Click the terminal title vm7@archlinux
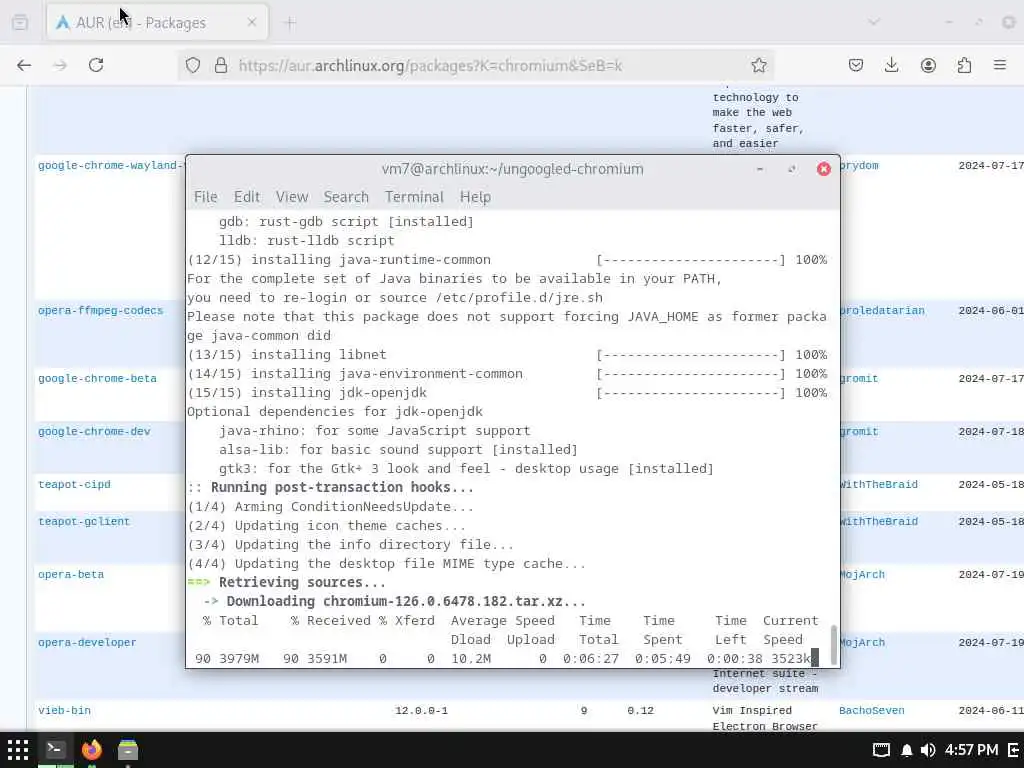Screen dimensions: 1024x768 (513, 169)
